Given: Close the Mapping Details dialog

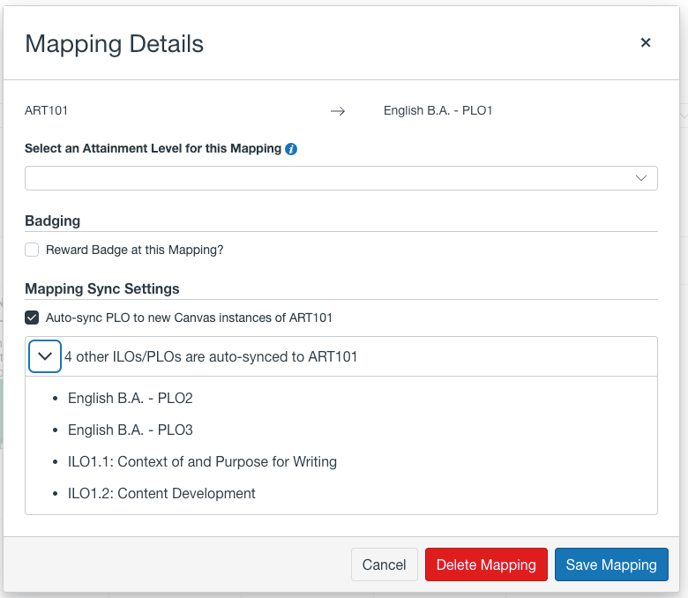Looking at the screenshot, I should click(x=645, y=43).
